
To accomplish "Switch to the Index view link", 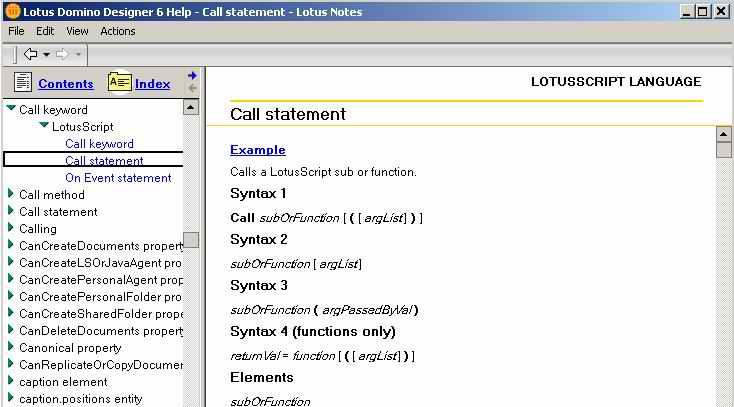I will tap(152, 84).
